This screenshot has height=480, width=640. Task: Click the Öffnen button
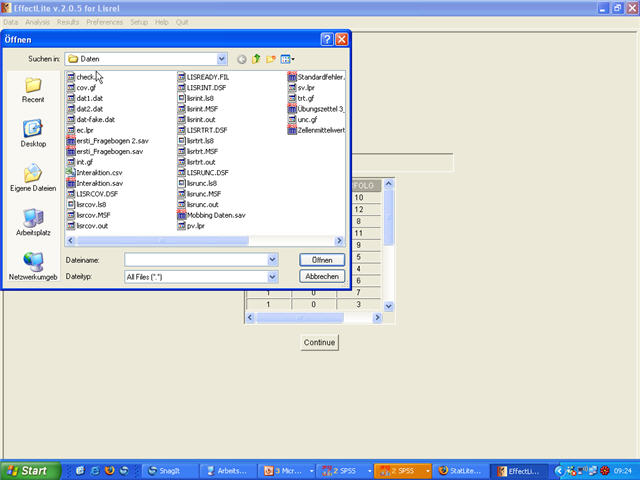[x=322, y=259]
